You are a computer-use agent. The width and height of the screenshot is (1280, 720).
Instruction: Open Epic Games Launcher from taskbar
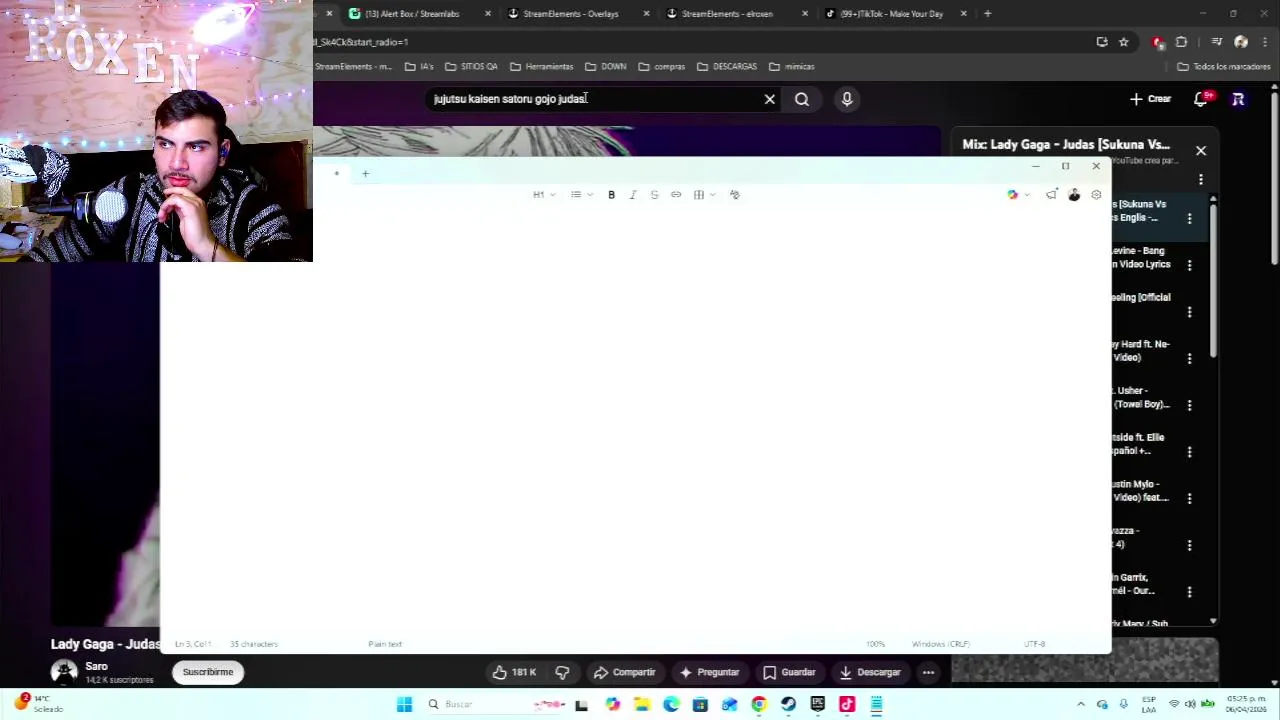(818, 705)
